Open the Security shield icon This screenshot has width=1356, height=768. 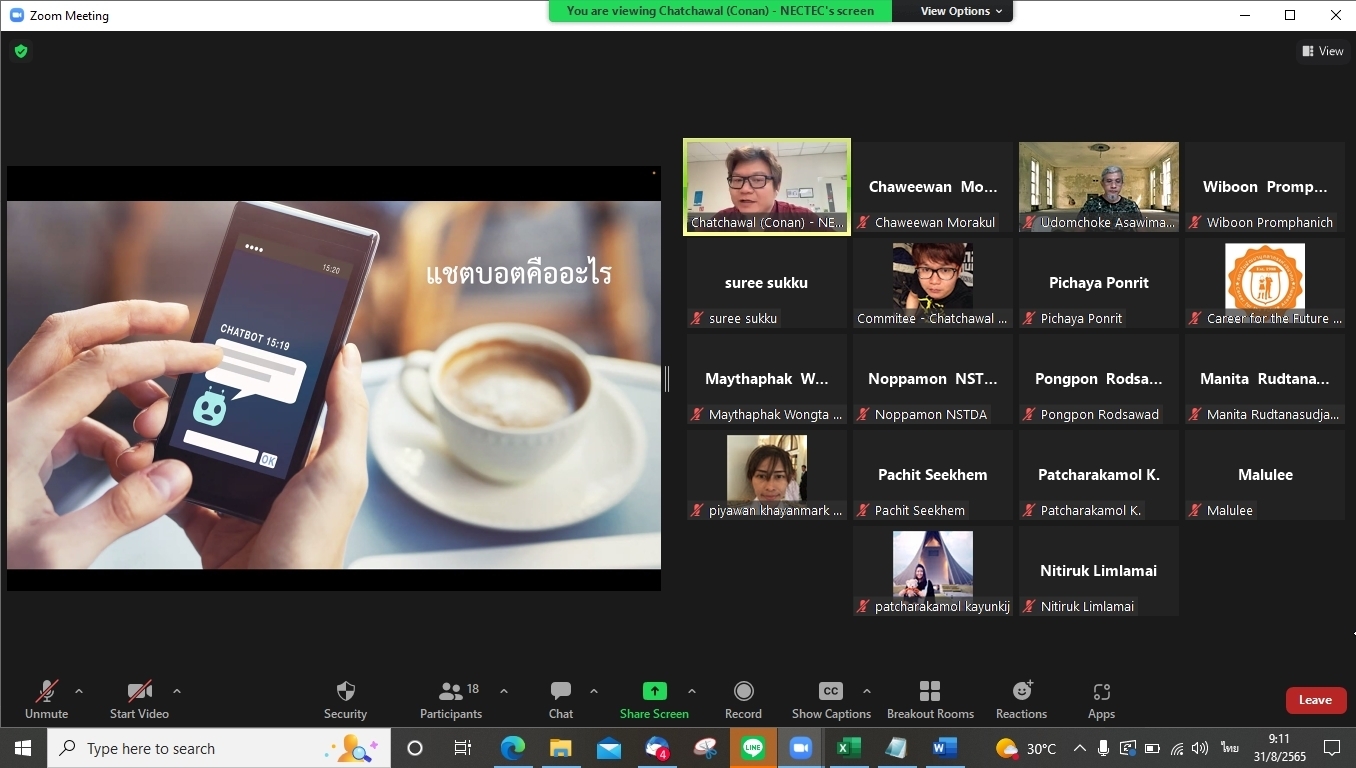[x=345, y=692]
